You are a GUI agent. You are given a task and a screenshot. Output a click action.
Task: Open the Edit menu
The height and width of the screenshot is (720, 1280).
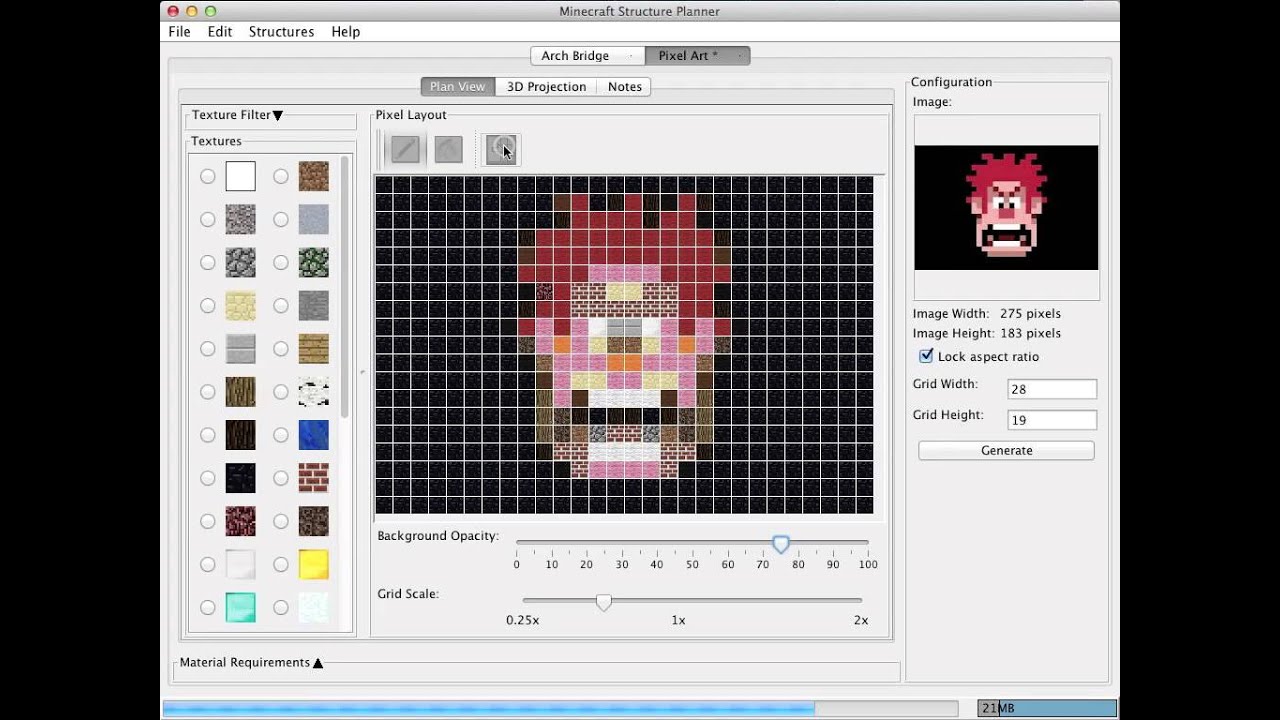point(220,32)
